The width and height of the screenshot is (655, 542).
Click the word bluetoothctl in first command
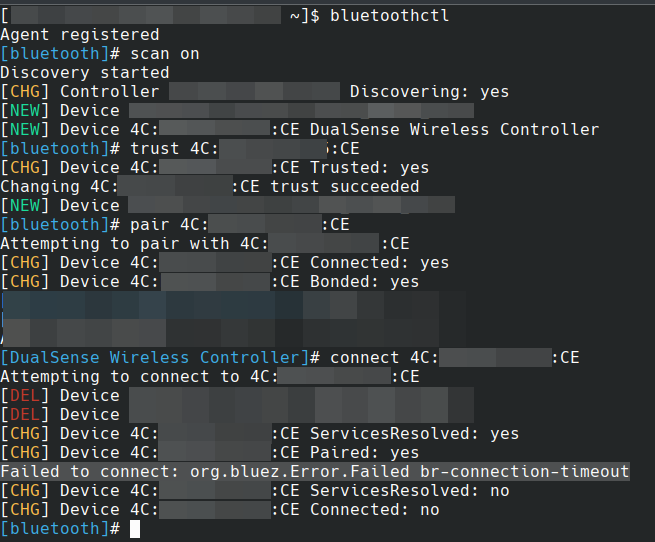[389, 16]
